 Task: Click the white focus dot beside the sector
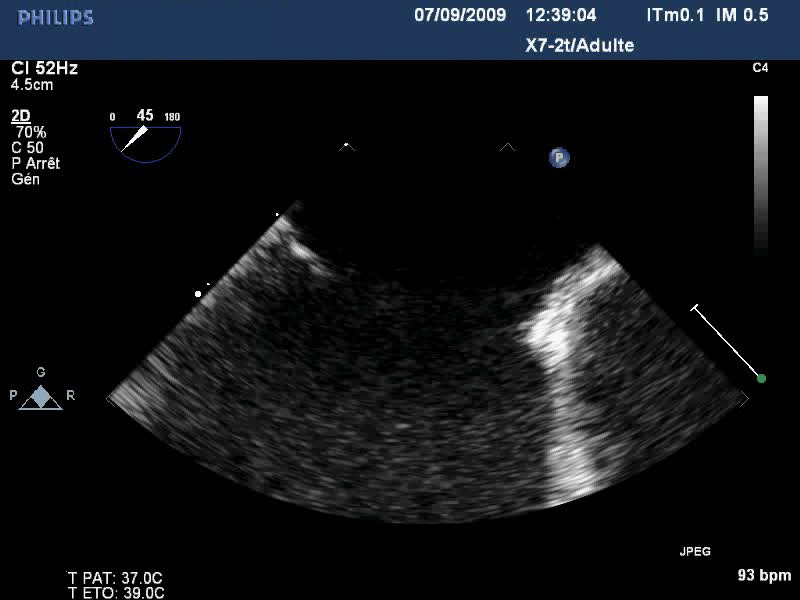click(198, 294)
